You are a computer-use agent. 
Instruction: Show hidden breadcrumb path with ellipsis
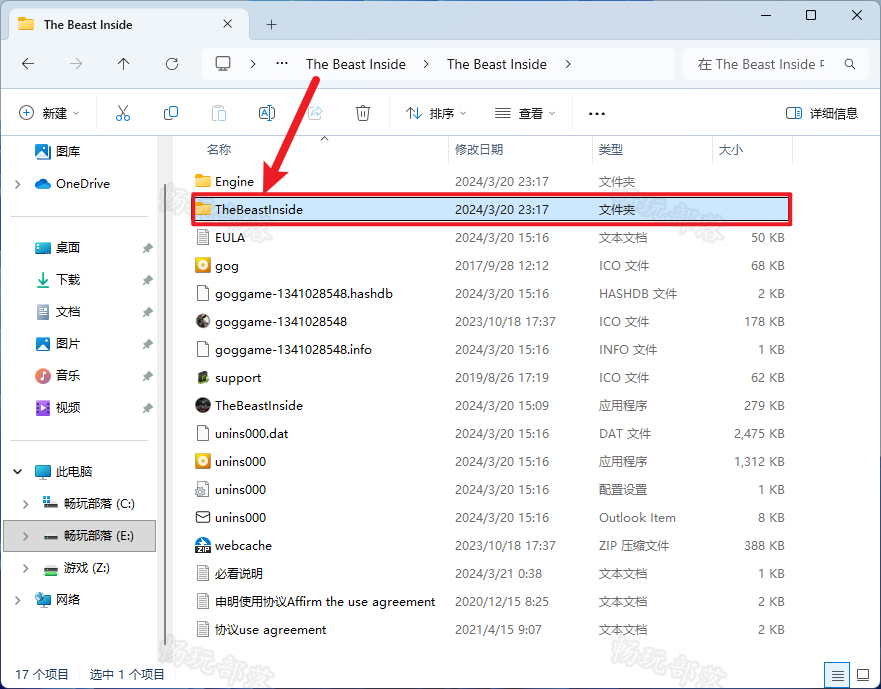coord(282,64)
